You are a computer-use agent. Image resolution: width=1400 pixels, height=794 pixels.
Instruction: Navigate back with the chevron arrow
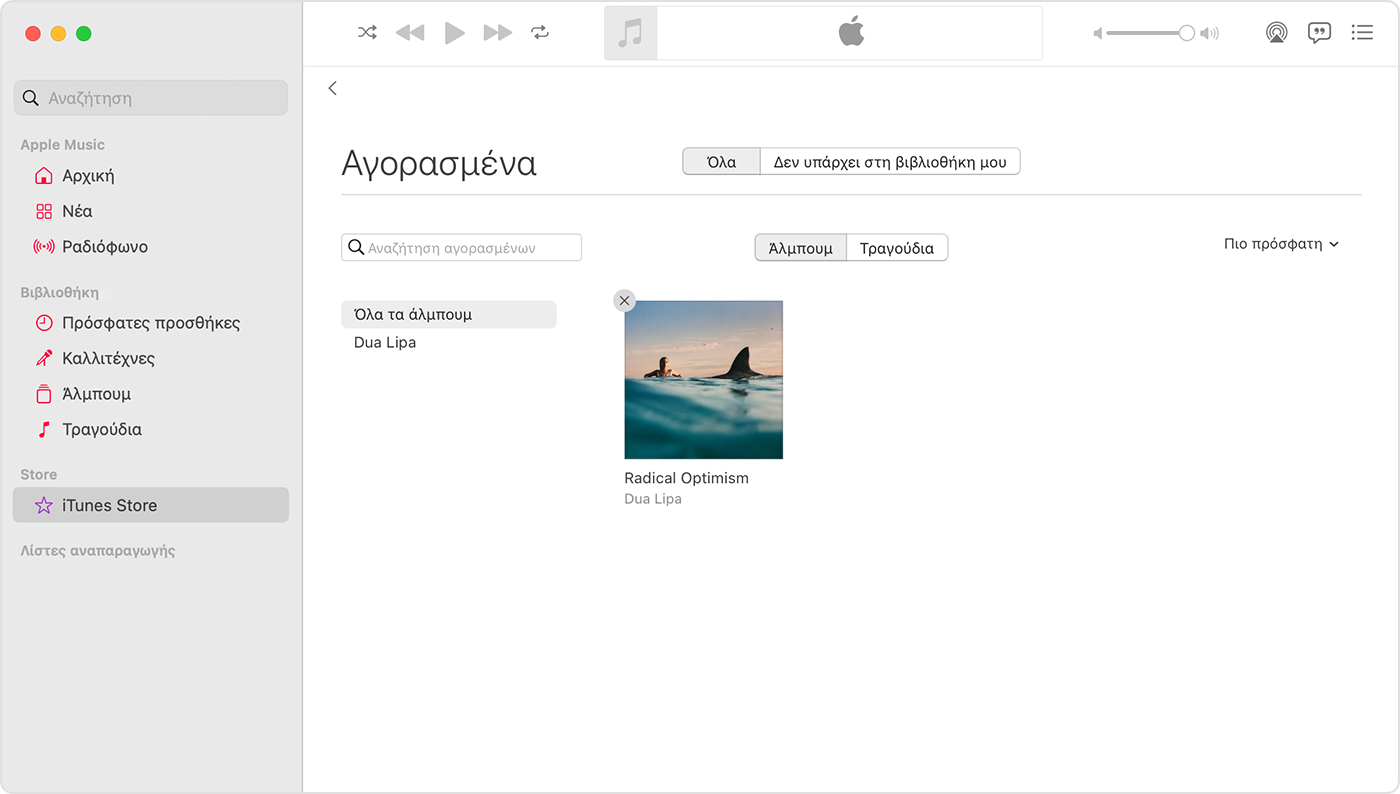point(333,88)
